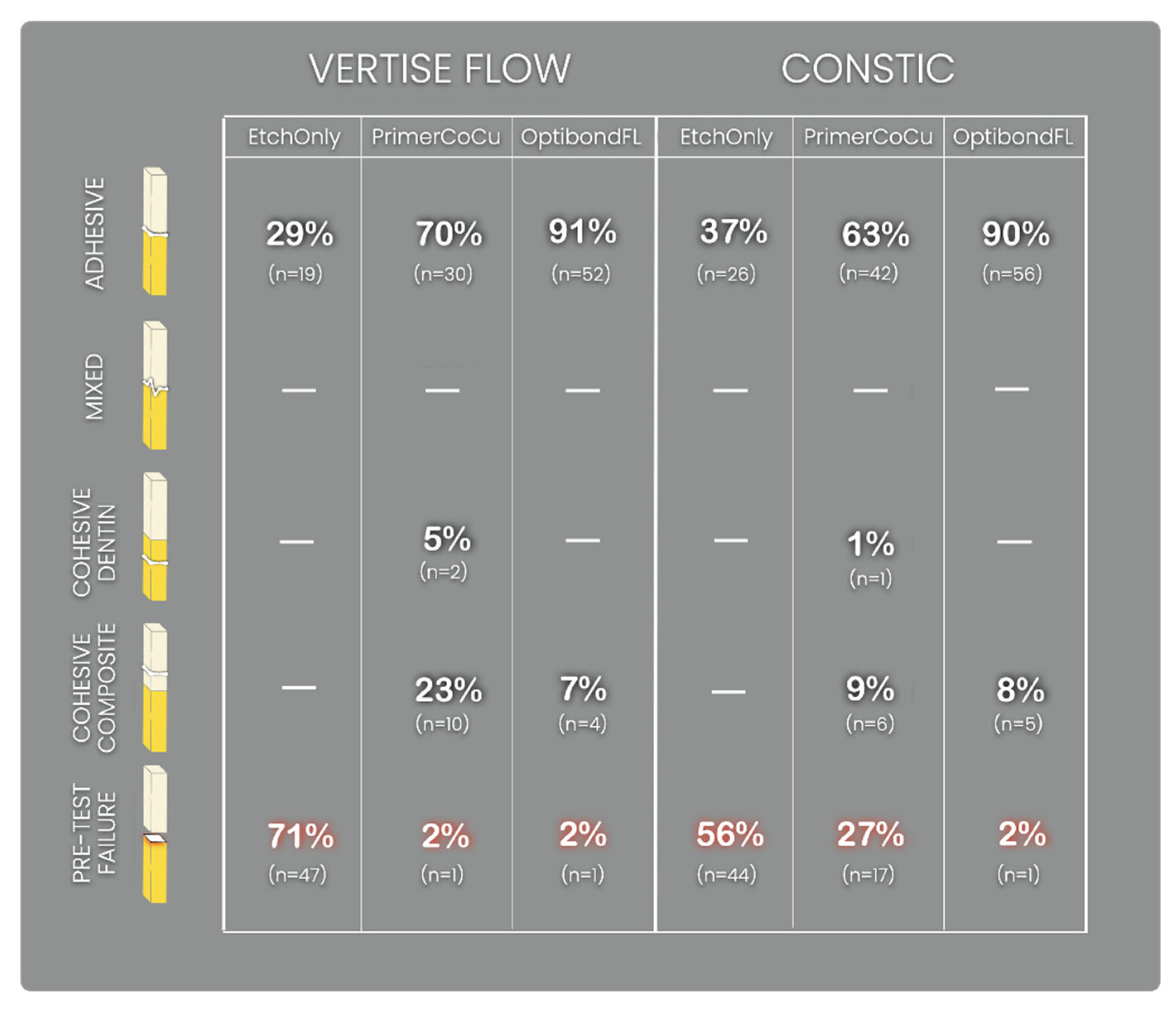Click the 23% cohesive composite value
1176x1012 pixels.
pyautogui.click(x=448, y=690)
